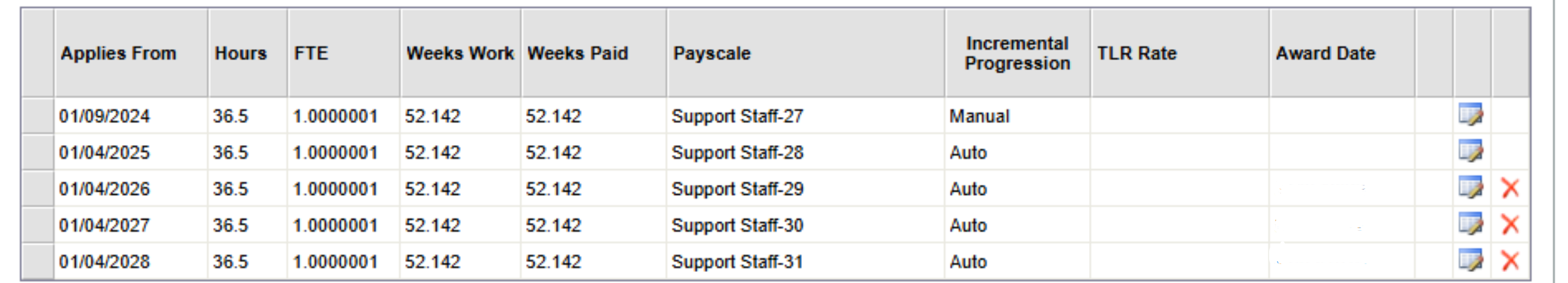Click the Incremental Progression column header
The width and height of the screenshot is (1568, 283).
[x=1017, y=53]
